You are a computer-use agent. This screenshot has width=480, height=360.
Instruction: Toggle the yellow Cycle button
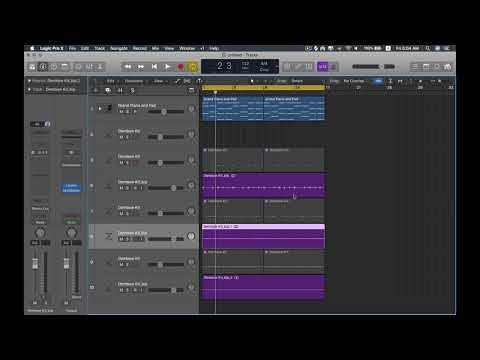coord(193,67)
